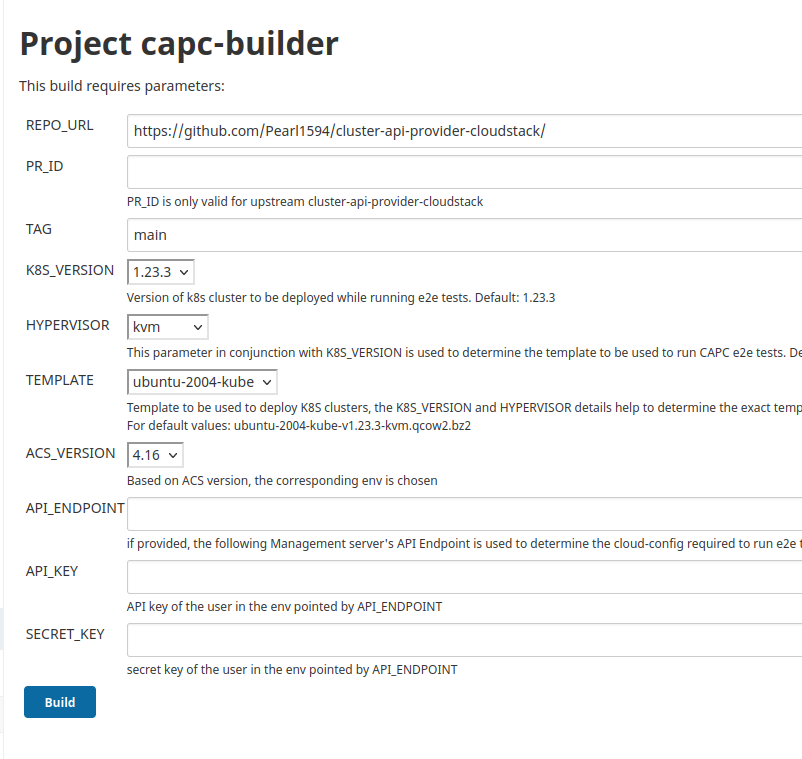Open the K8S_VERSION dropdown showing 1.23.3
The image size is (802, 759).
point(161,272)
